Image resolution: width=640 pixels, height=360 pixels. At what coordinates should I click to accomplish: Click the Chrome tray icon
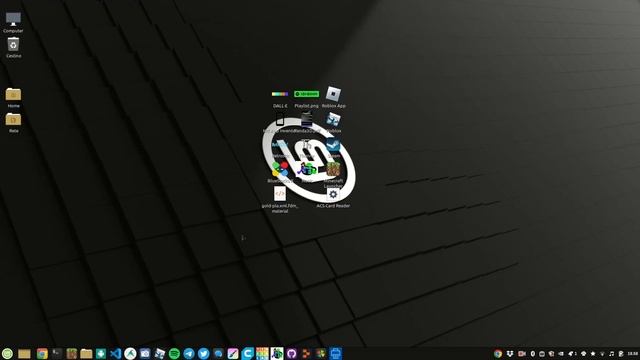coord(498,354)
